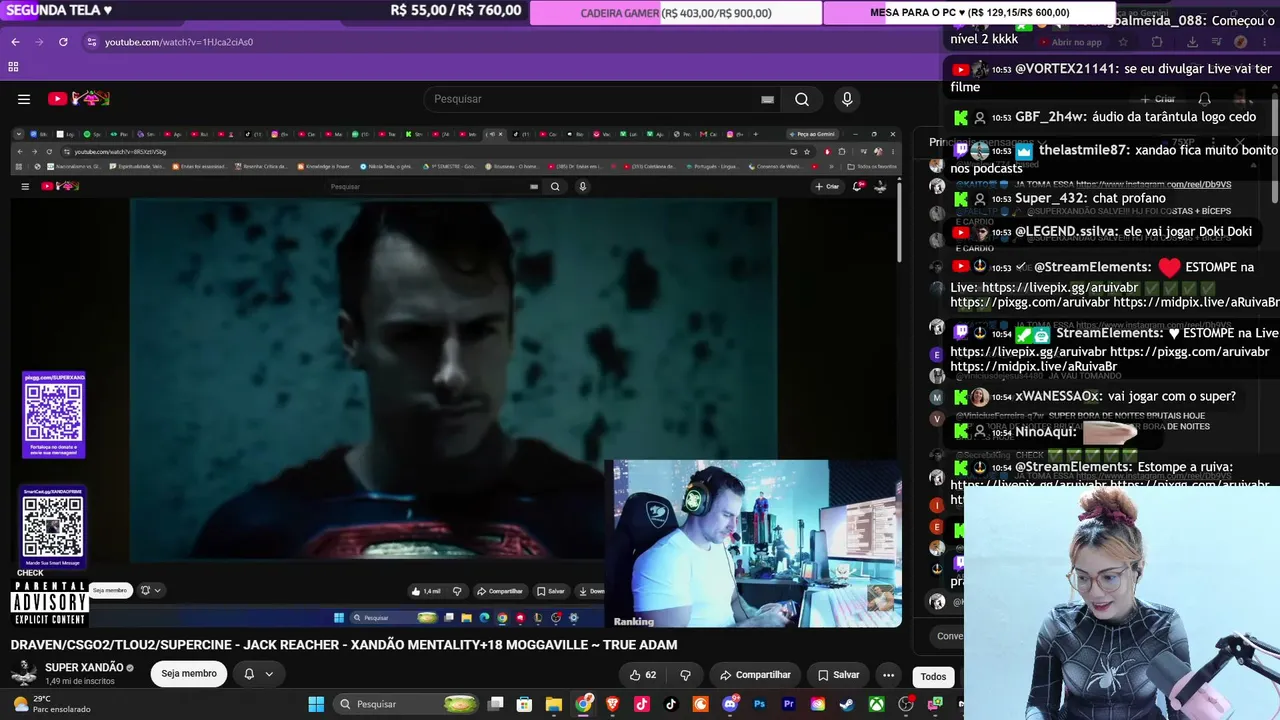
Task: Click Seja membro in the inner video window
Action: 109,590
